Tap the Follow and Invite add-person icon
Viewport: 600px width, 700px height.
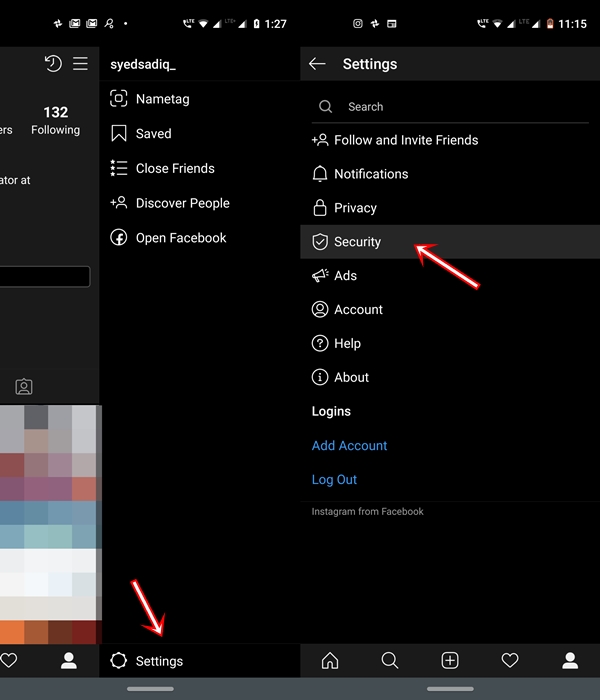click(320, 140)
